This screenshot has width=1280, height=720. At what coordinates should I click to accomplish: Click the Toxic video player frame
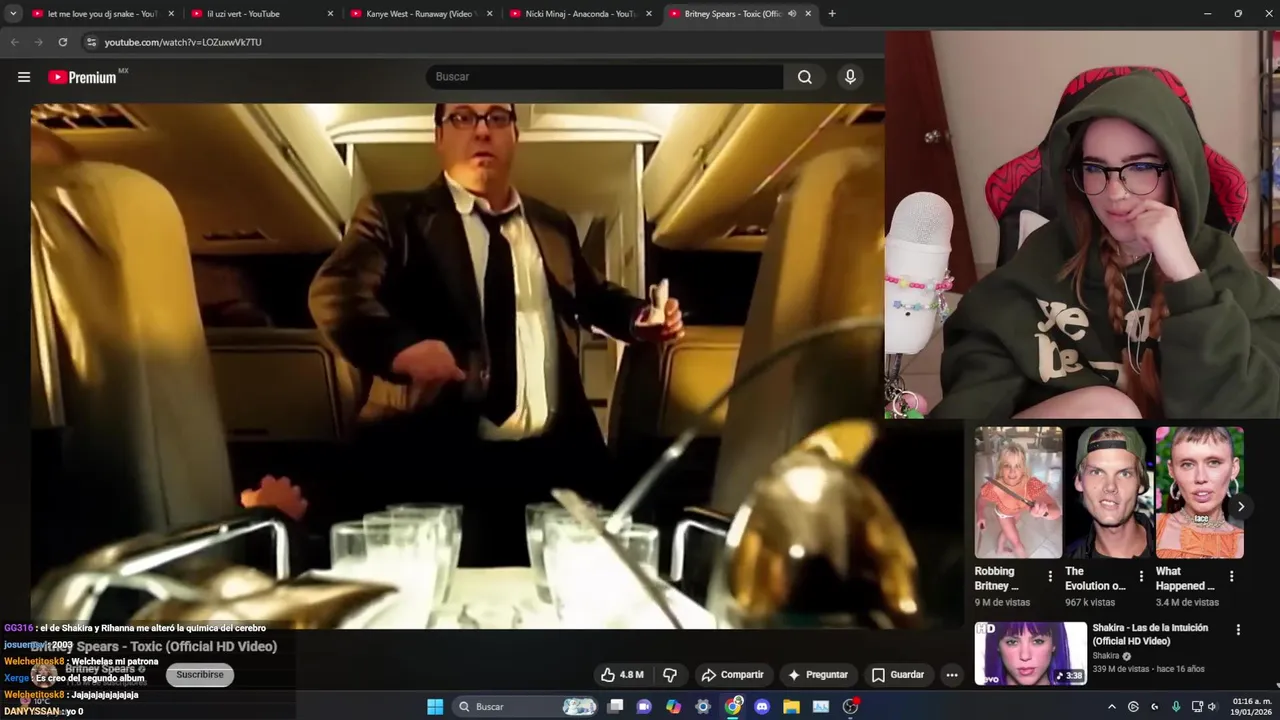(x=457, y=366)
